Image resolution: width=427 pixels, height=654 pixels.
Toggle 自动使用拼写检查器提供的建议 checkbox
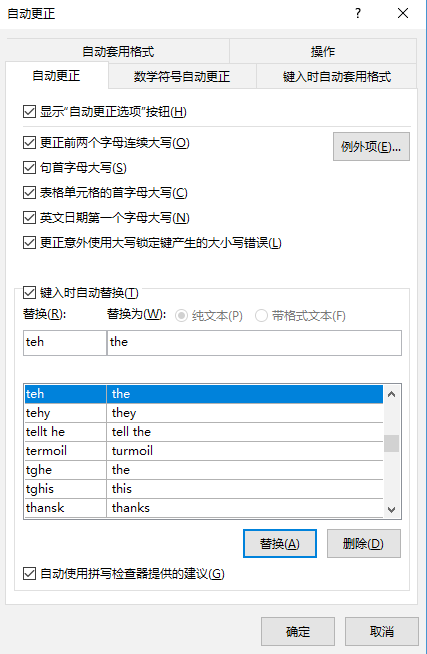pos(29,574)
